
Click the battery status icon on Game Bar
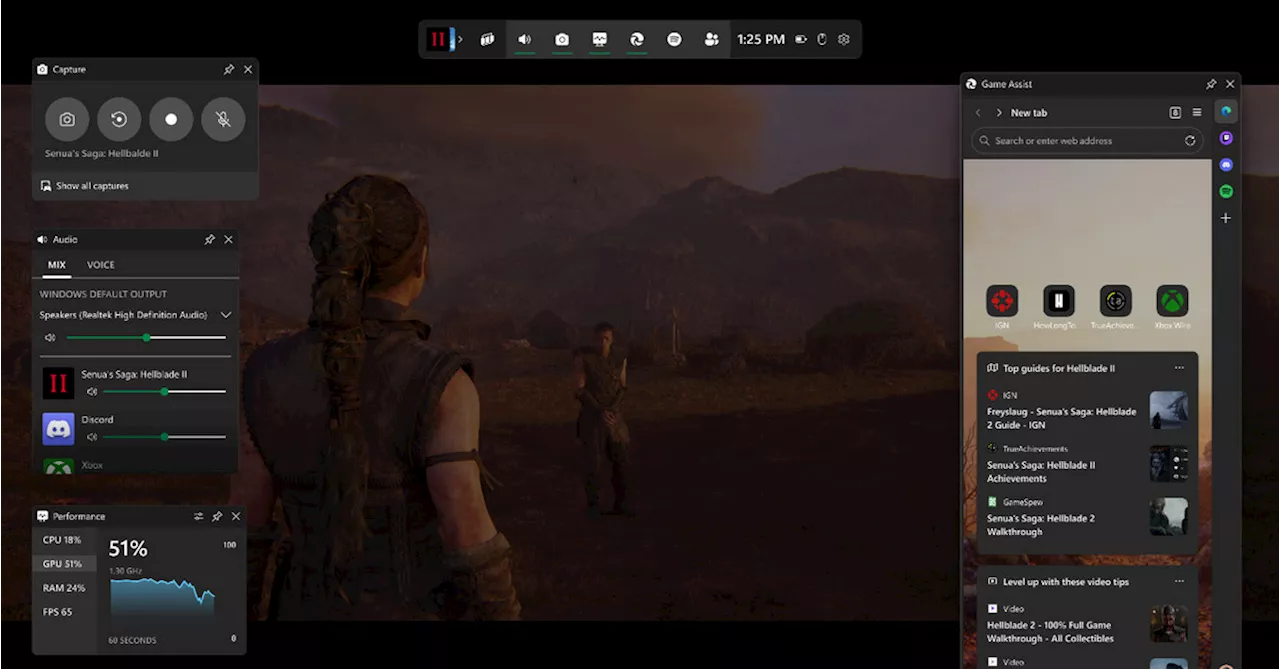pyautogui.click(x=801, y=39)
